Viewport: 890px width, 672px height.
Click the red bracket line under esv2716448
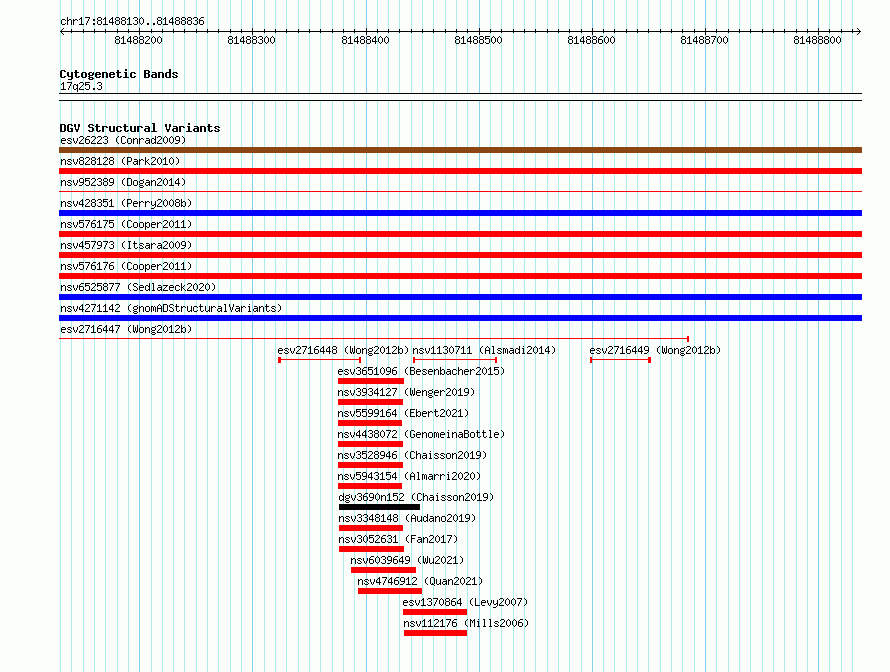point(320,360)
